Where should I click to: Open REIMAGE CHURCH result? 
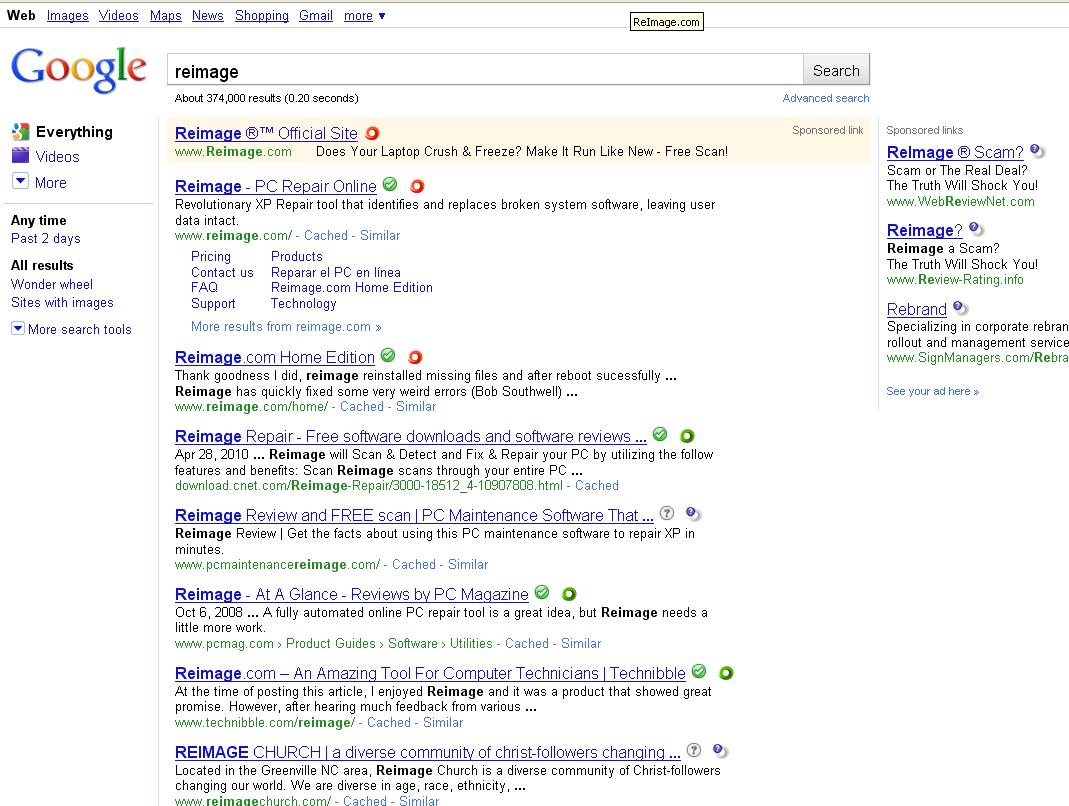click(427, 753)
